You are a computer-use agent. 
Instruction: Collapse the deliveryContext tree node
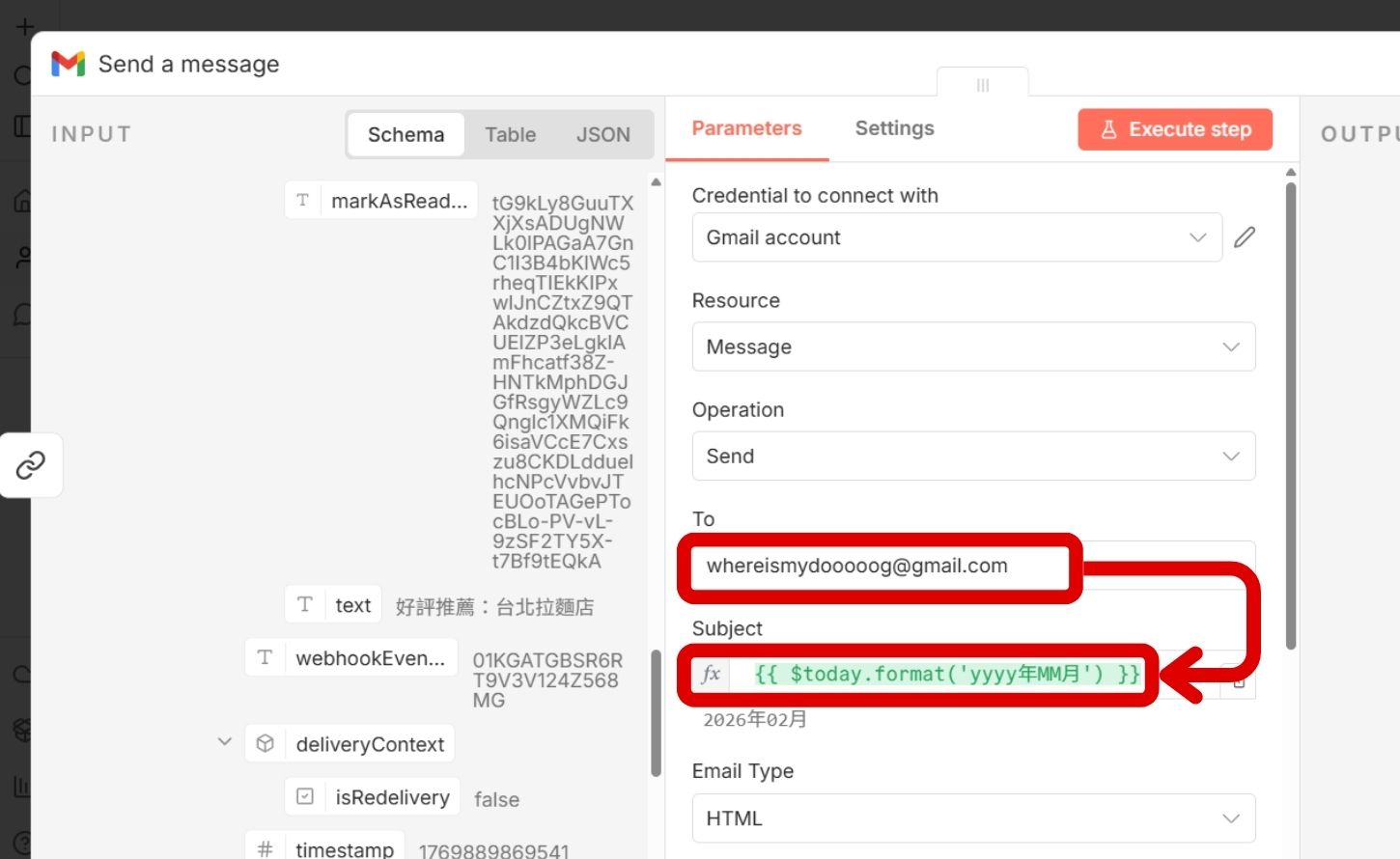tap(225, 742)
